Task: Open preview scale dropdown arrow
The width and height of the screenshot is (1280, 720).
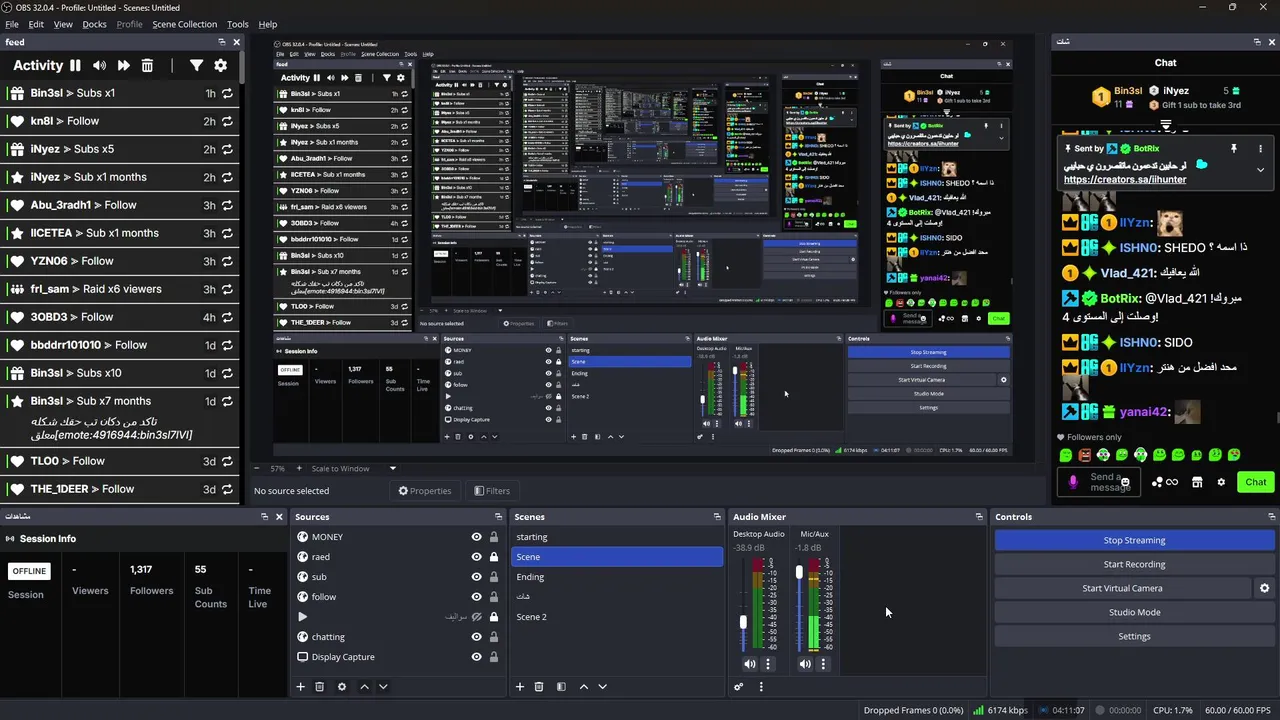Action: pyautogui.click(x=392, y=468)
